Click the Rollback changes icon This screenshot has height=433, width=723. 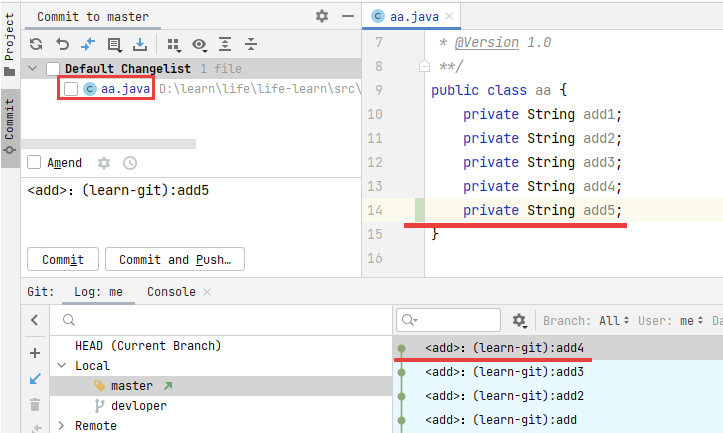click(62, 44)
